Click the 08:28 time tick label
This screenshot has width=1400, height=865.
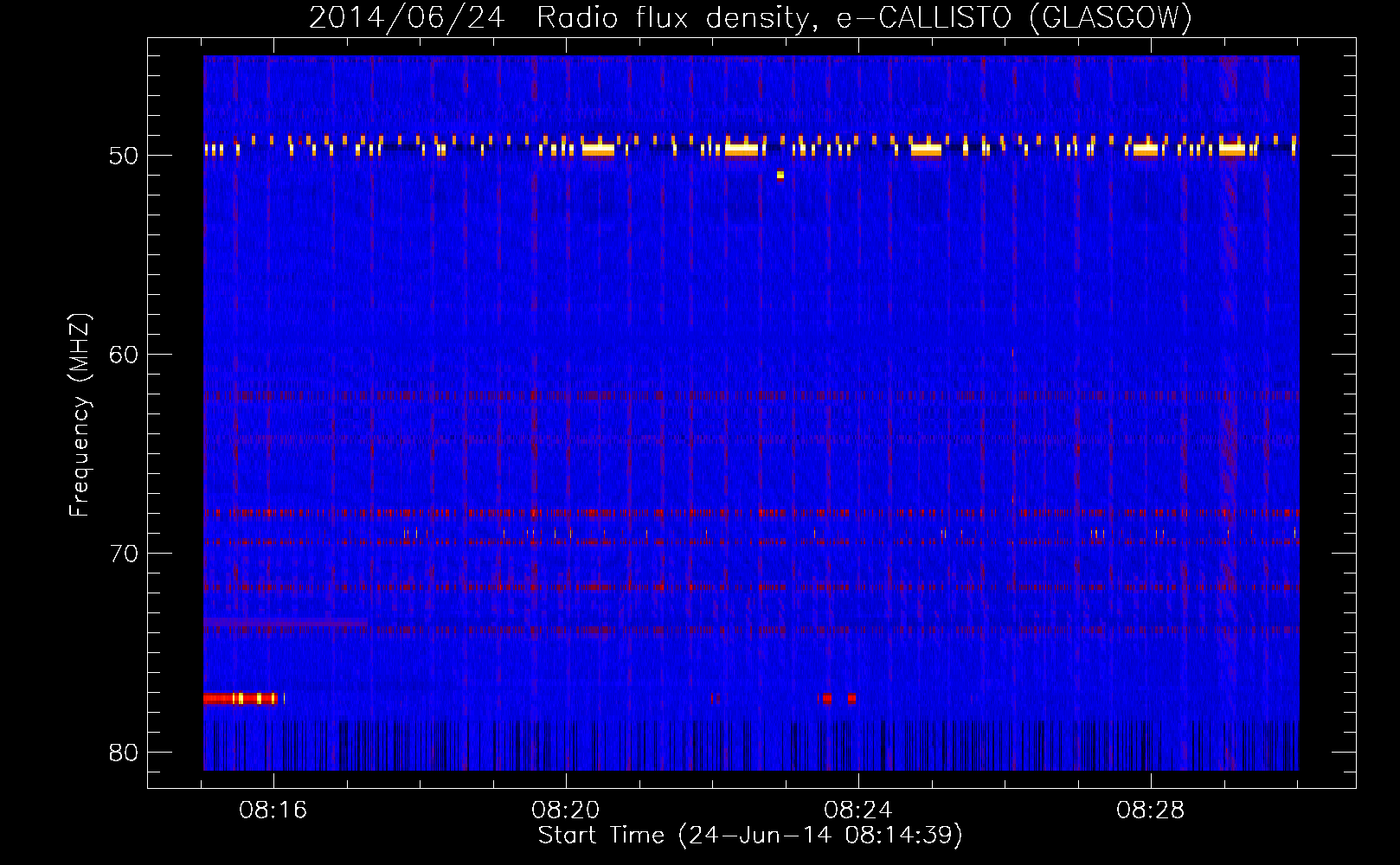click(1151, 811)
